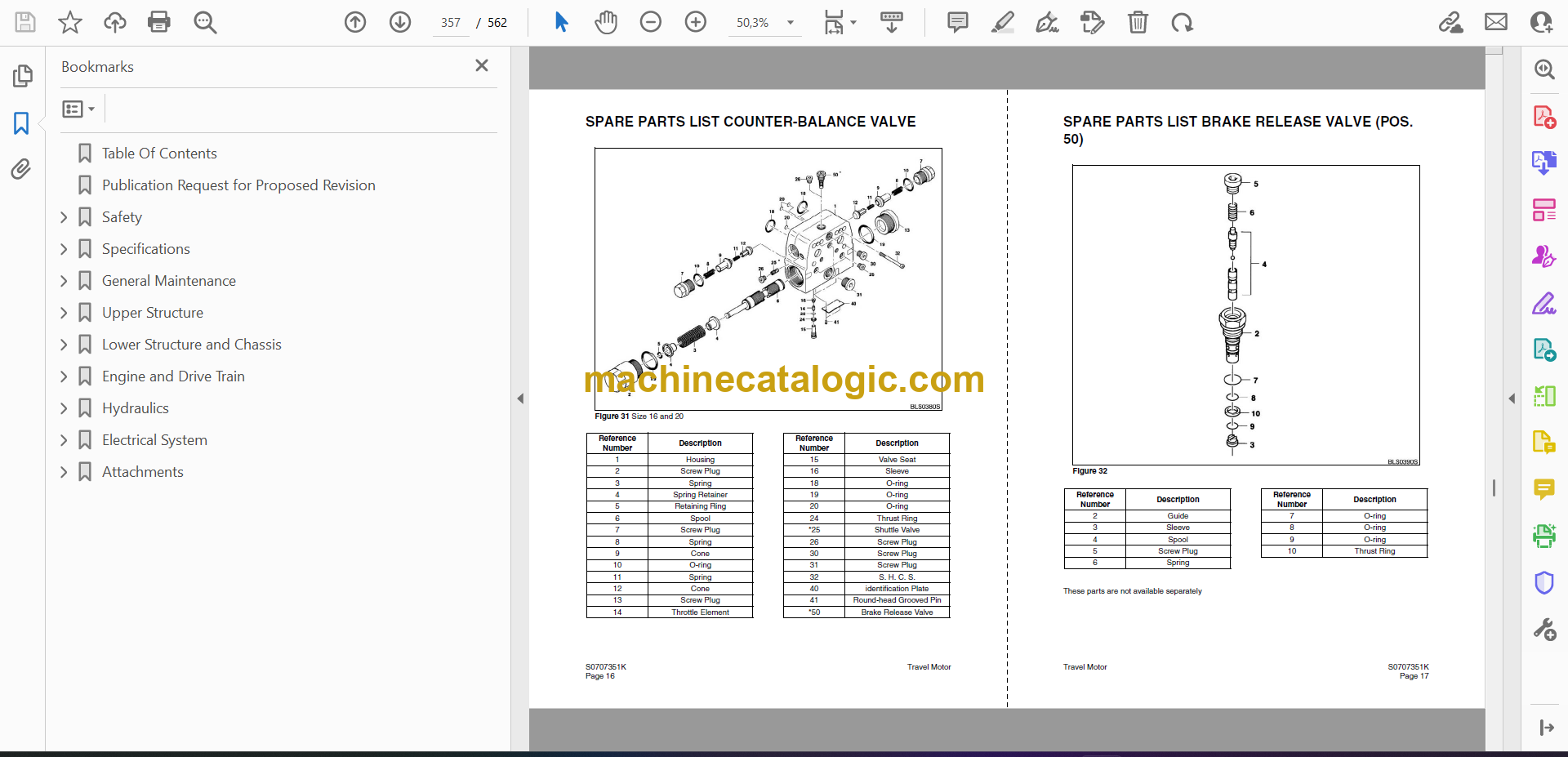
Task: Click the page number input field
Action: pos(450,23)
